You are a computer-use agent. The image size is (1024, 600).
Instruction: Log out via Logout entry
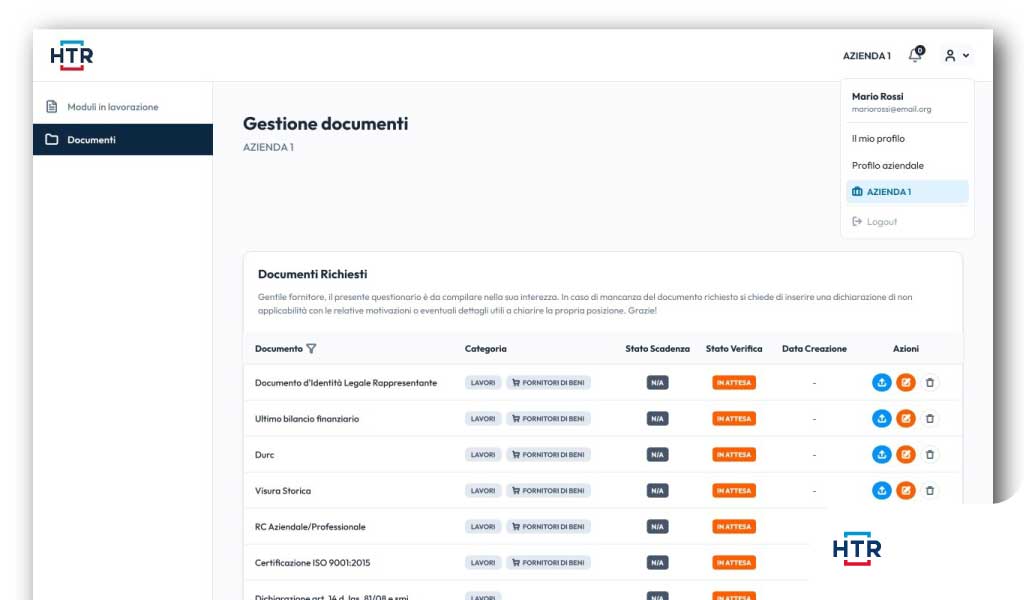(874, 222)
